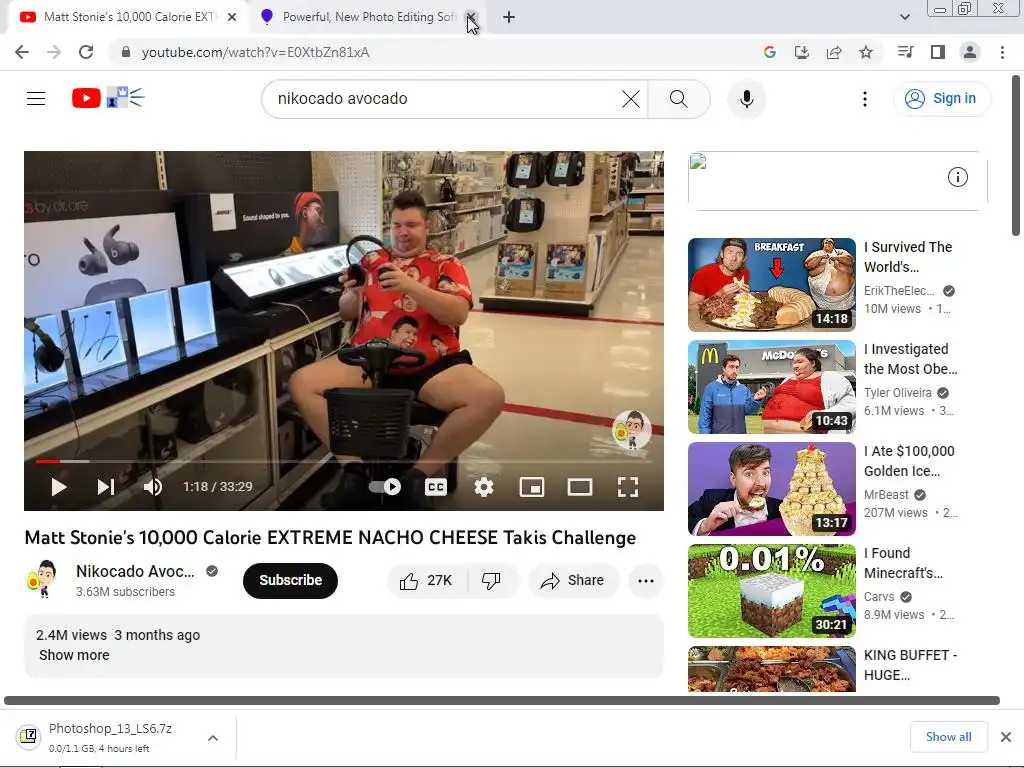Enable miniplayer mode
The image size is (1024, 768).
pos(532,487)
